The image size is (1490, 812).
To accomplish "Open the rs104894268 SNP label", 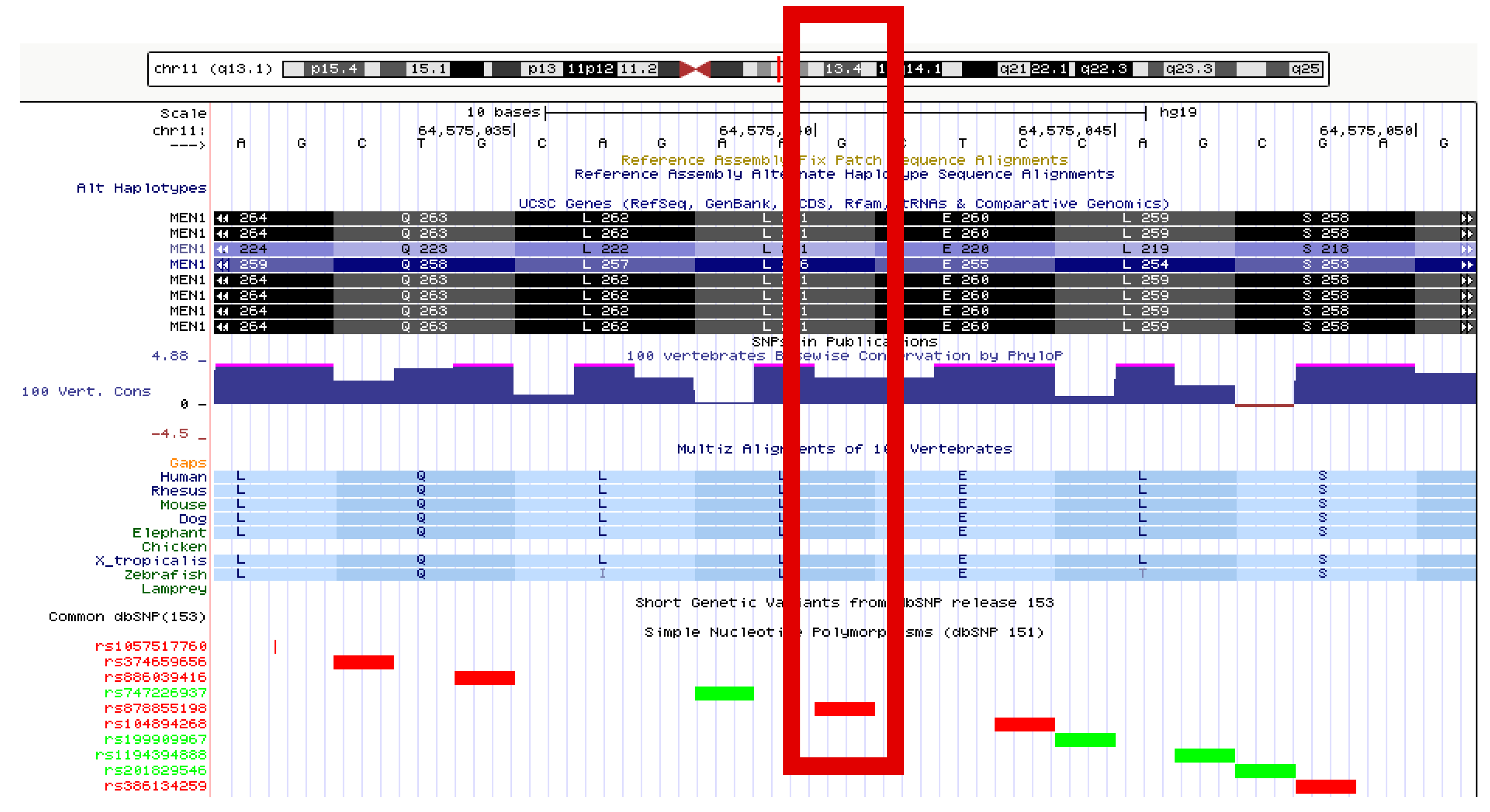I will coord(155,724).
